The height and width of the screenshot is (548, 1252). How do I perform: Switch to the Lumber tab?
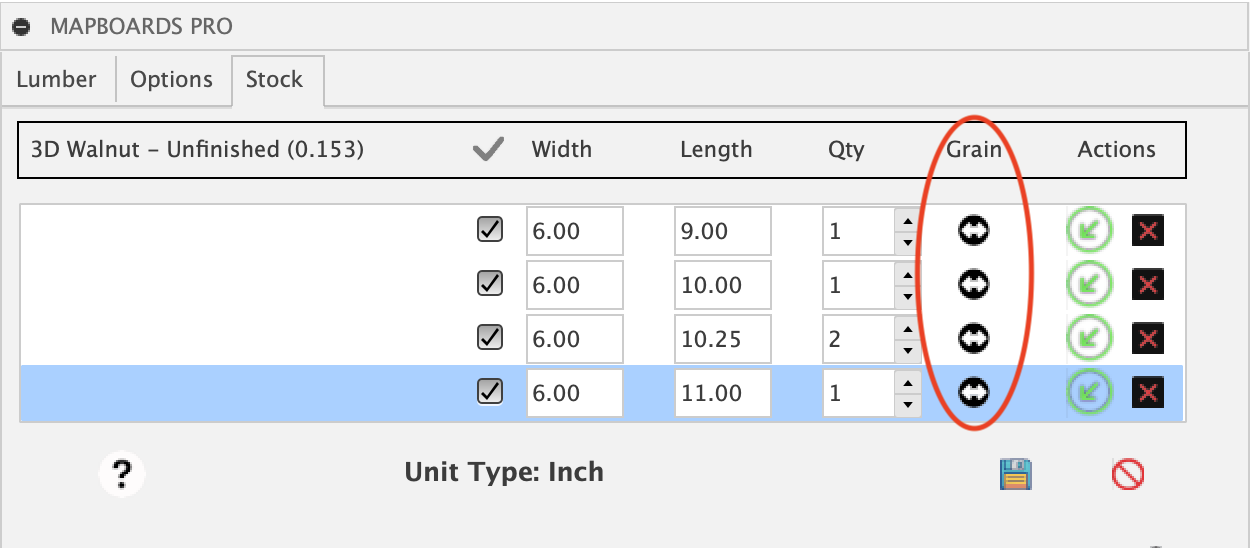click(x=57, y=80)
